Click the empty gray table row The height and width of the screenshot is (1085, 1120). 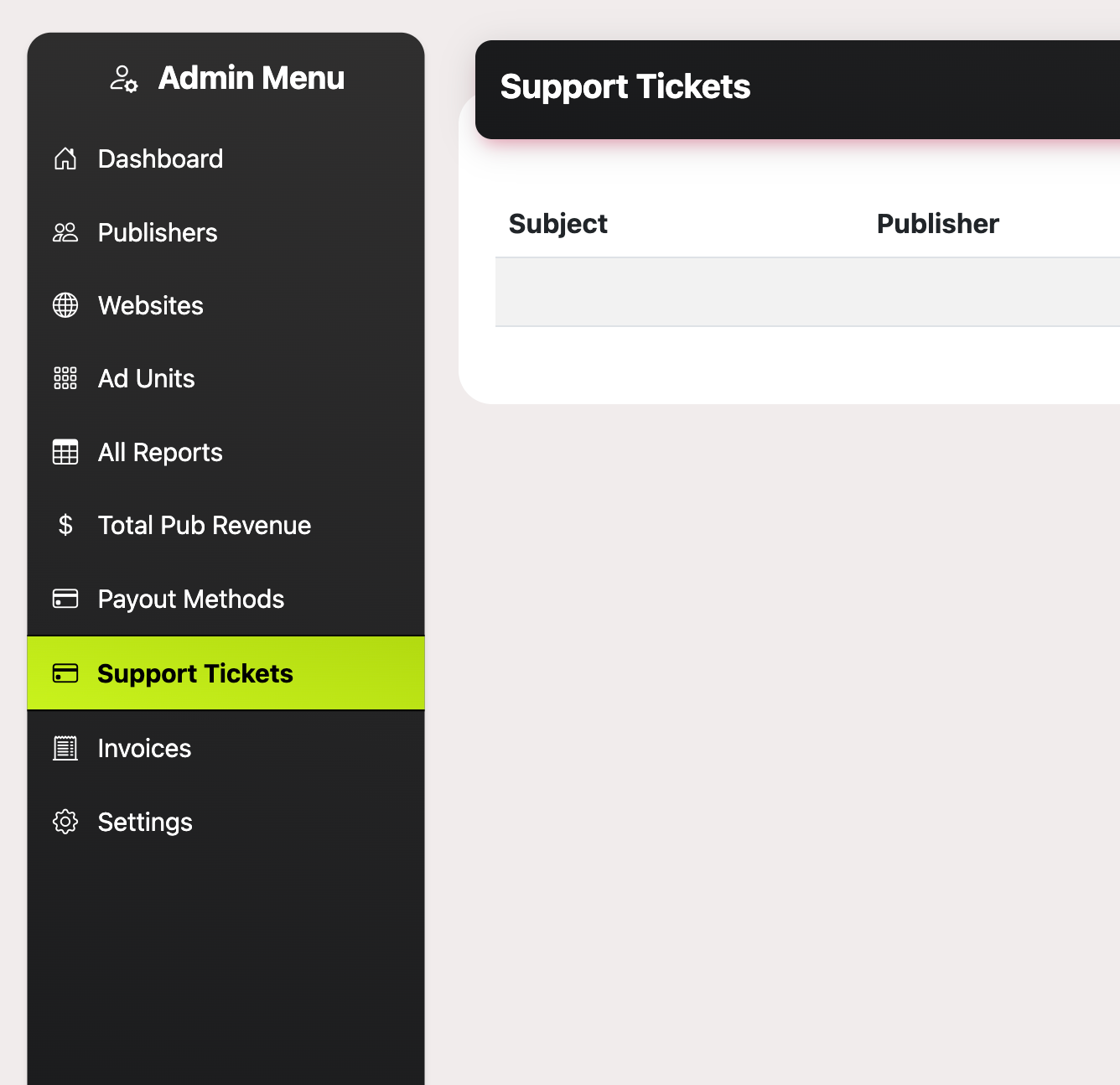point(807,292)
